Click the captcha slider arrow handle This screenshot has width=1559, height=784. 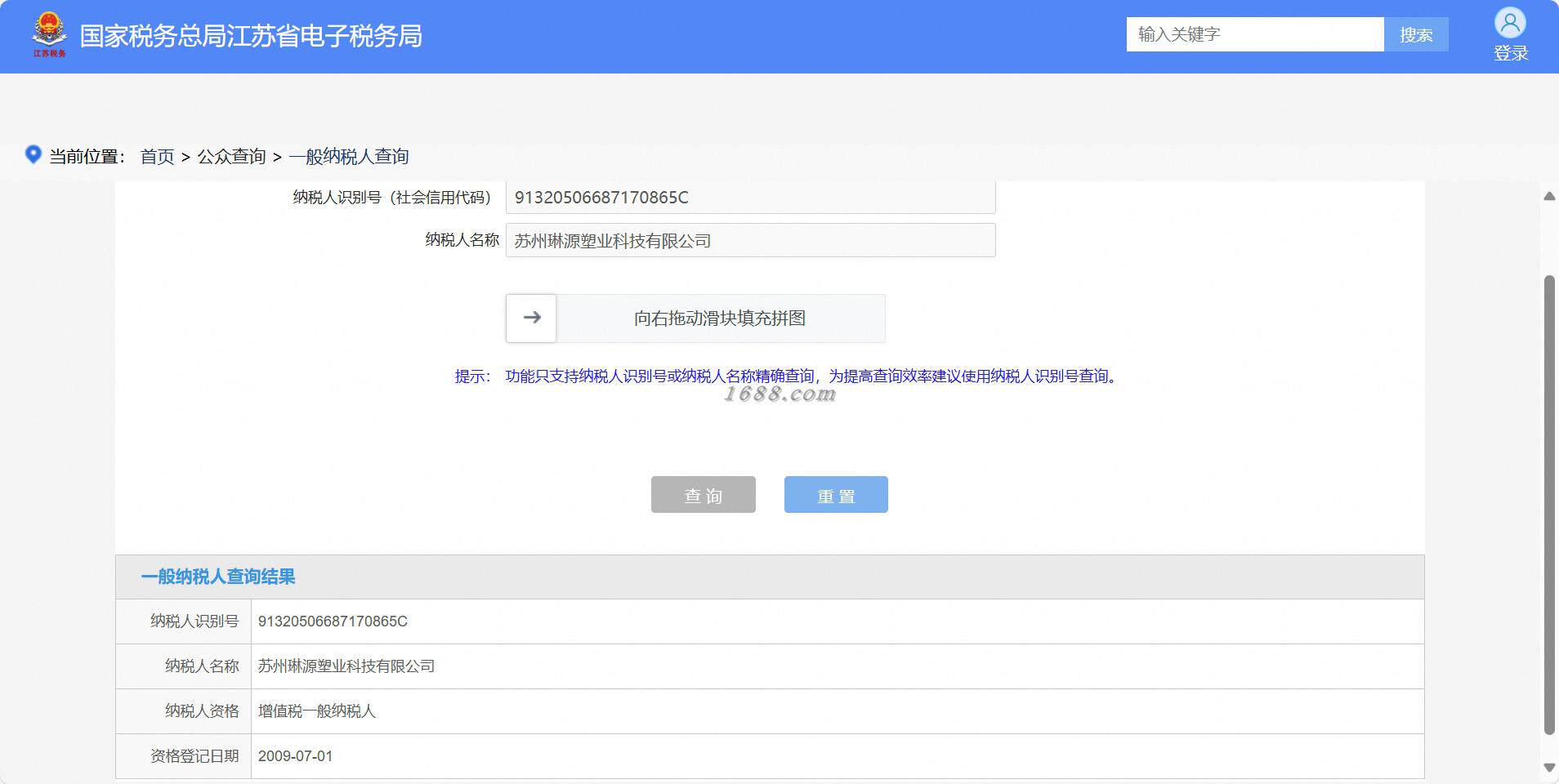coord(531,318)
